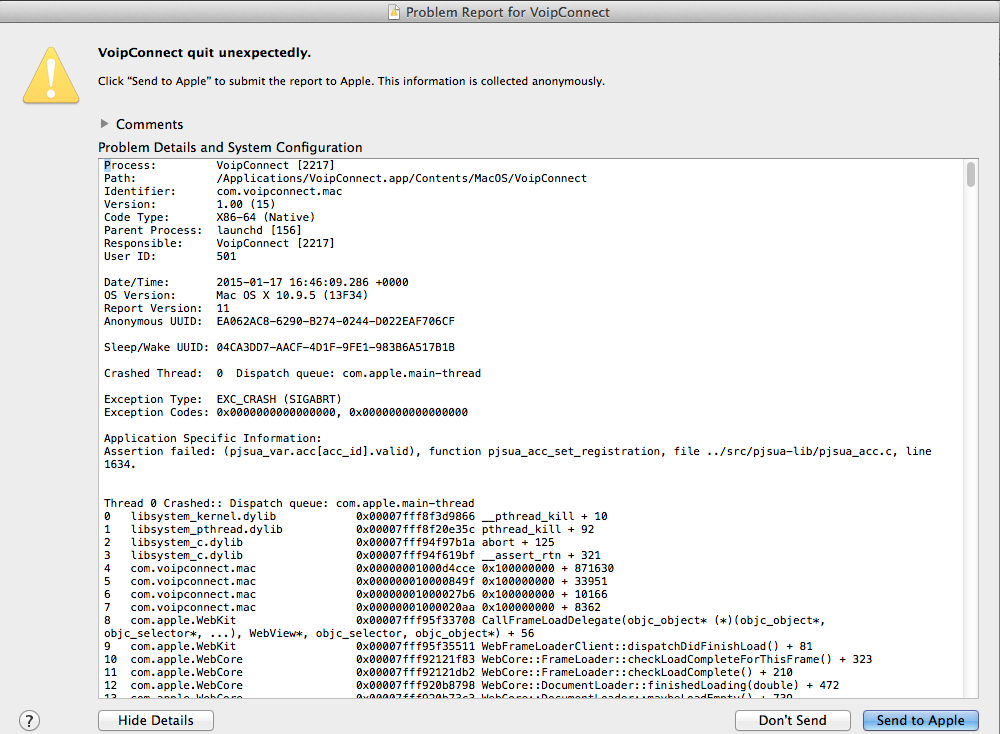Click the 'Thread 0 Crashed::' header line
The width and height of the screenshot is (1000, 734).
(289, 503)
